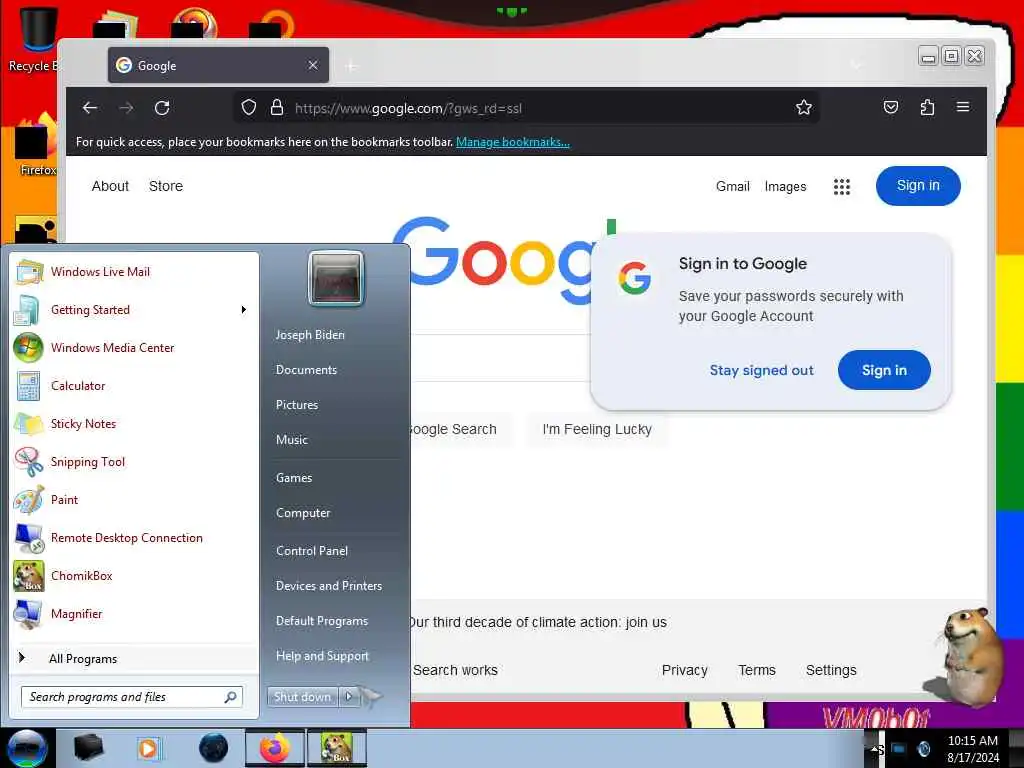Click the Firefox icon in the taskbar

pyautogui.click(x=274, y=748)
